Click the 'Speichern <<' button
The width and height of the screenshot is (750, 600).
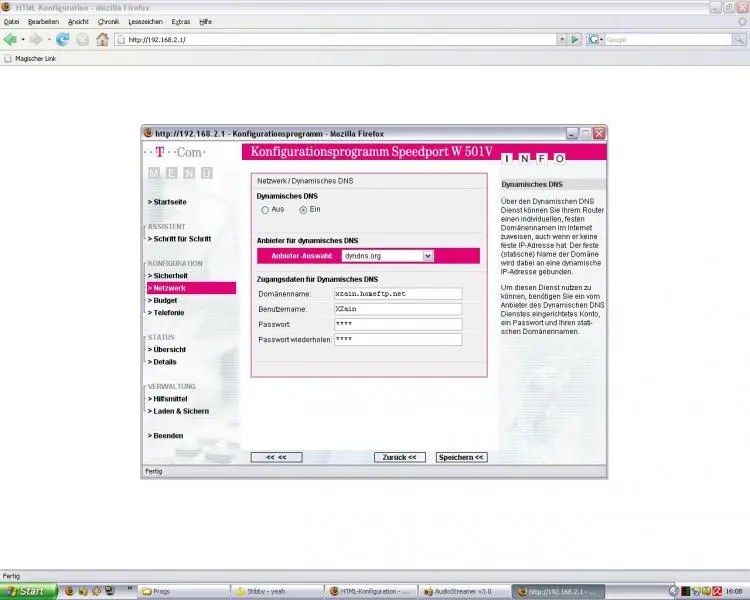pos(461,457)
